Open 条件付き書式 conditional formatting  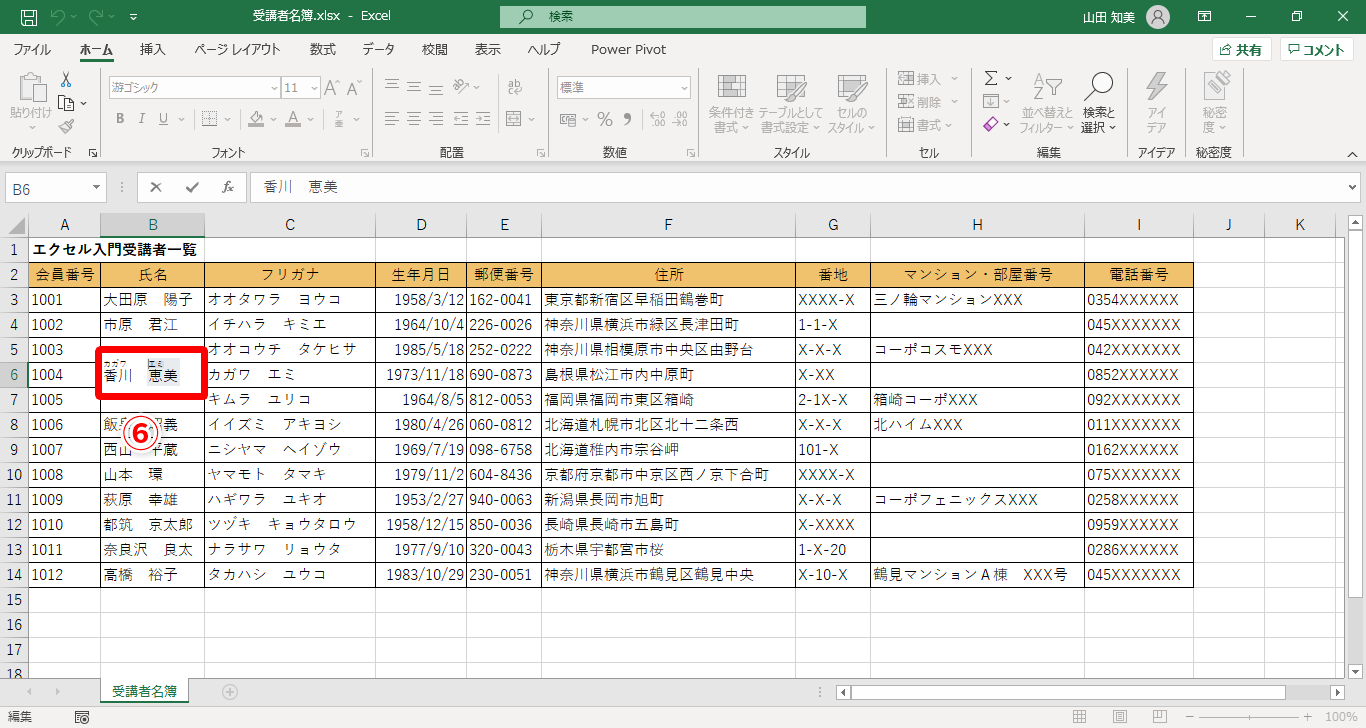pos(731,102)
